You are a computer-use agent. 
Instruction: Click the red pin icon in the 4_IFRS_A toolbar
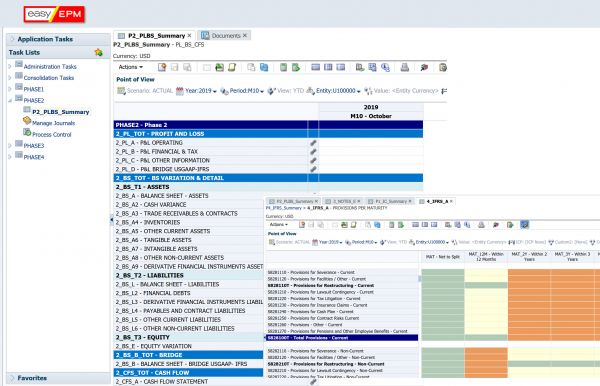(496, 225)
